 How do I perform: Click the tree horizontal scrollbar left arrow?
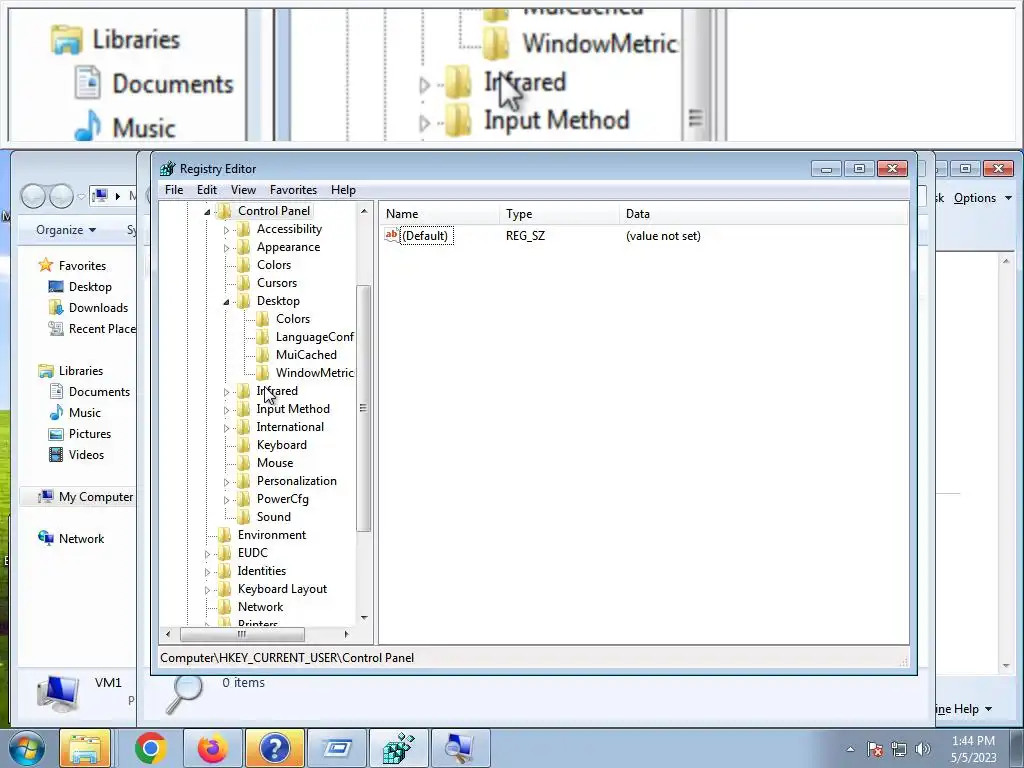(168, 634)
